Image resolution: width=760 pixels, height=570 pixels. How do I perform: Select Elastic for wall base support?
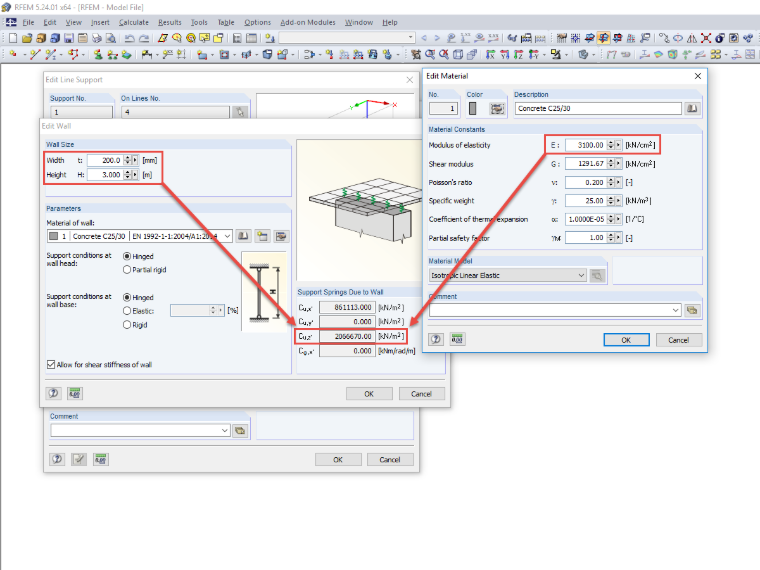tap(127, 311)
